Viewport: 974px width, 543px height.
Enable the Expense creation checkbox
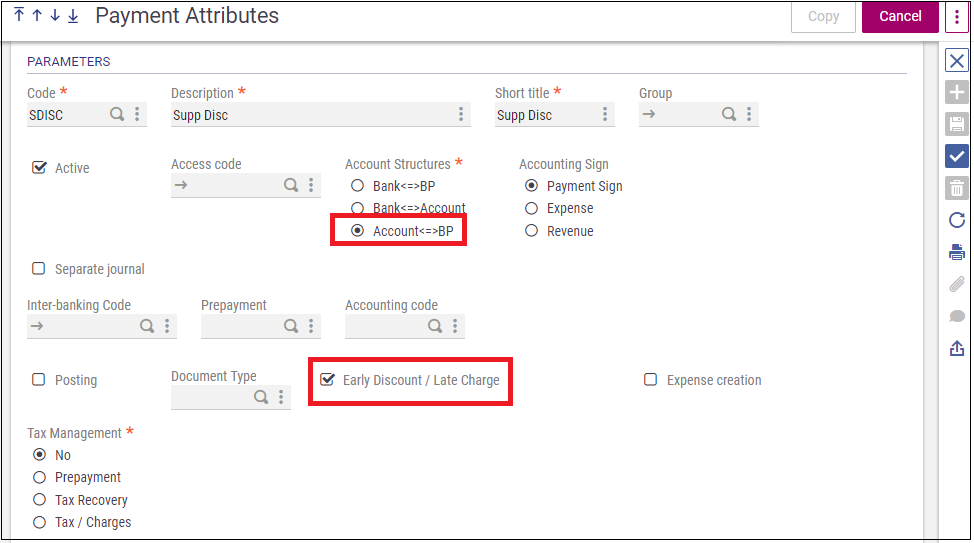650,380
